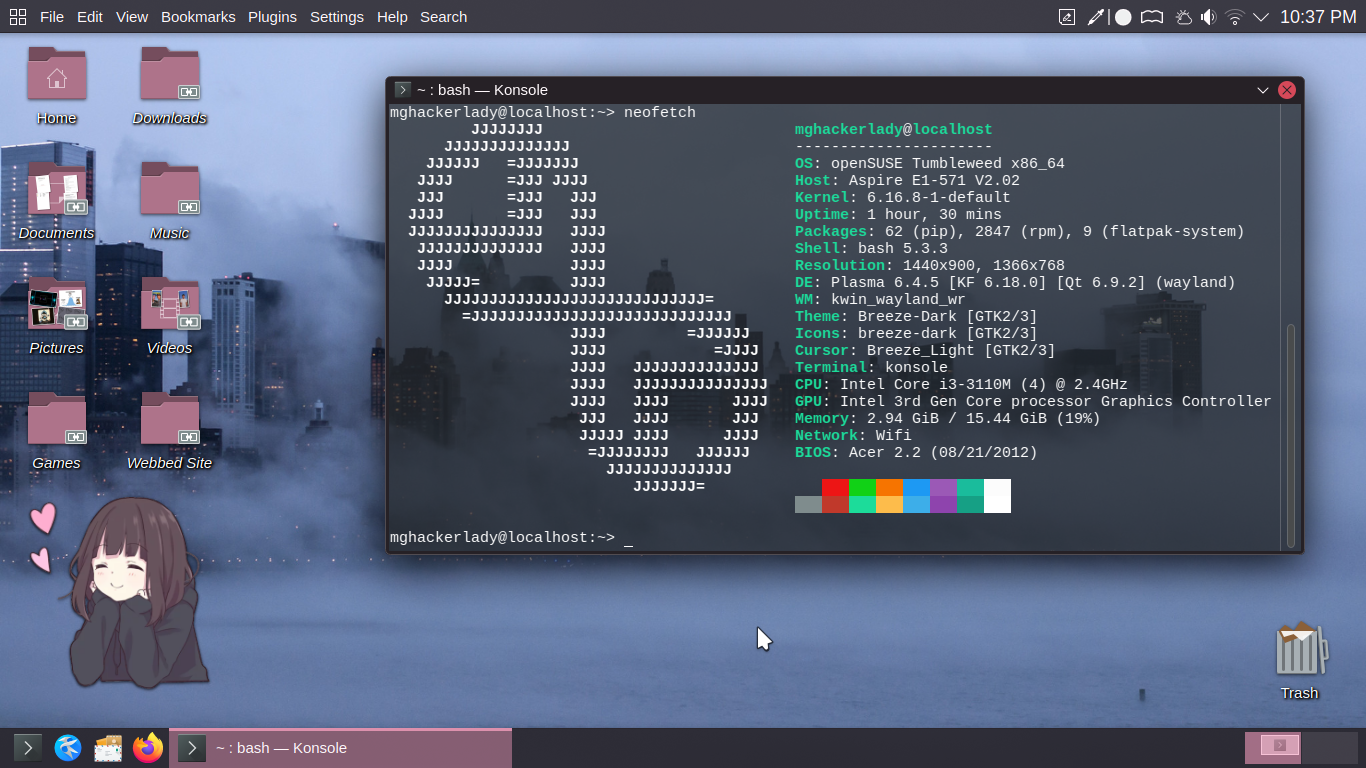Open the Wi-Fi network settings tray icon
Image resolution: width=1366 pixels, height=768 pixels.
click(x=1235, y=17)
